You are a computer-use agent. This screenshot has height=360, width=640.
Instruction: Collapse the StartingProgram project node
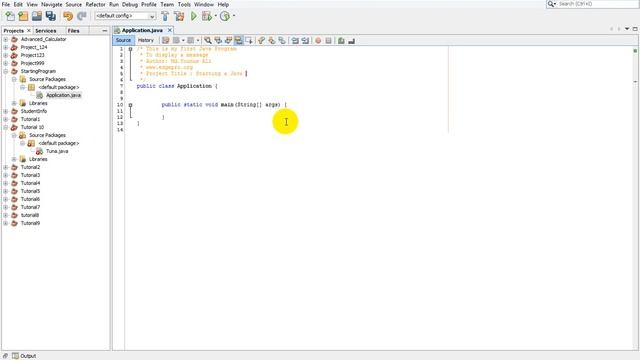click(6, 71)
